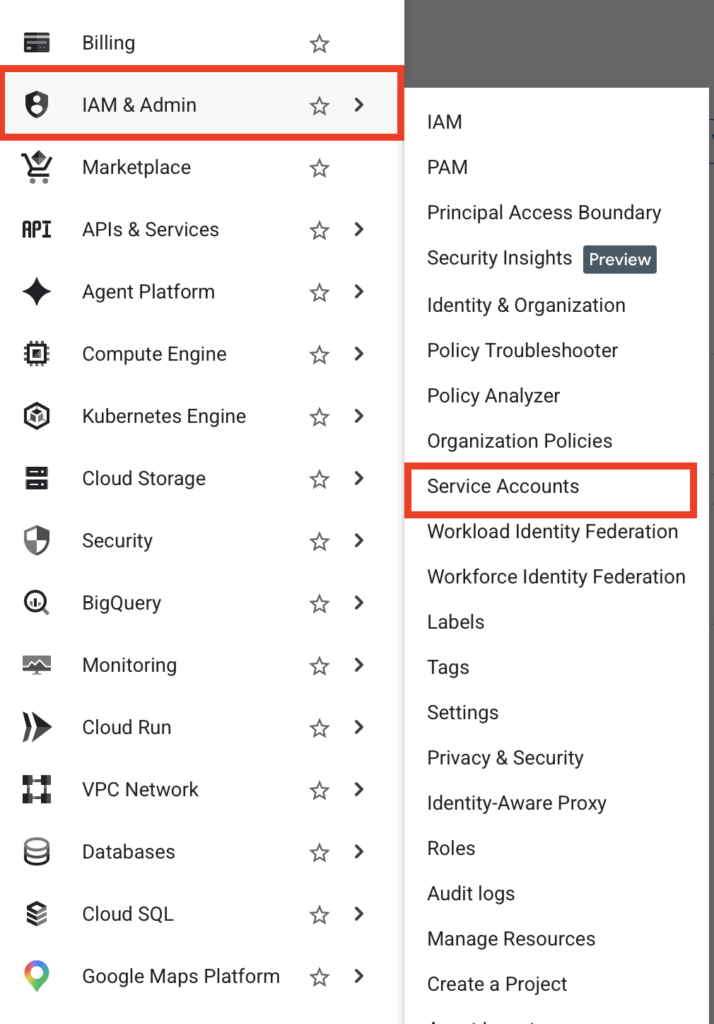Toggle the star next to Monitoring

(319, 666)
